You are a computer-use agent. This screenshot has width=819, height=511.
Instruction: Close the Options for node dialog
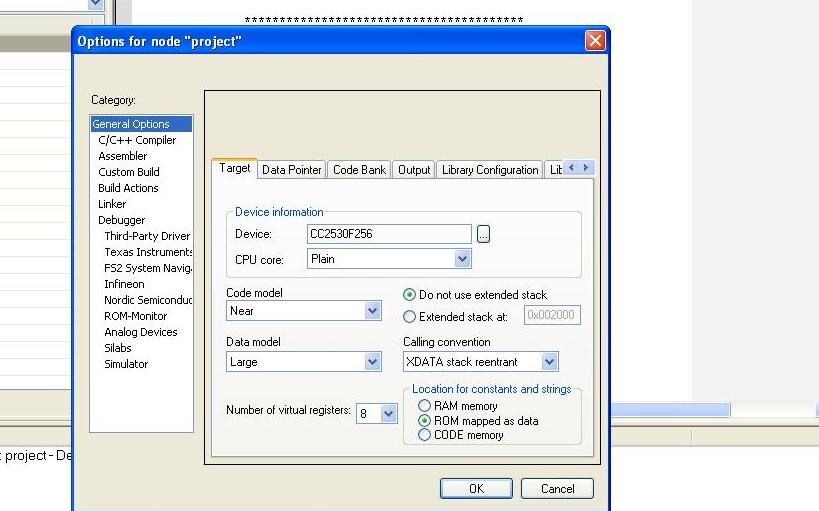[x=595, y=41]
